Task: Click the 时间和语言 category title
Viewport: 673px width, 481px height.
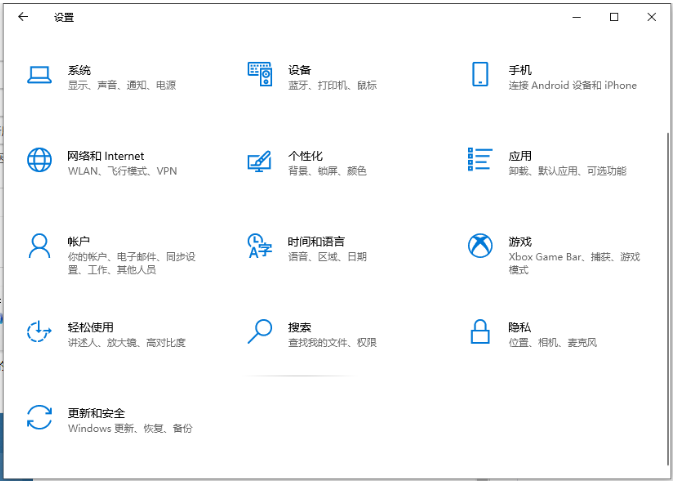Action: click(316, 242)
